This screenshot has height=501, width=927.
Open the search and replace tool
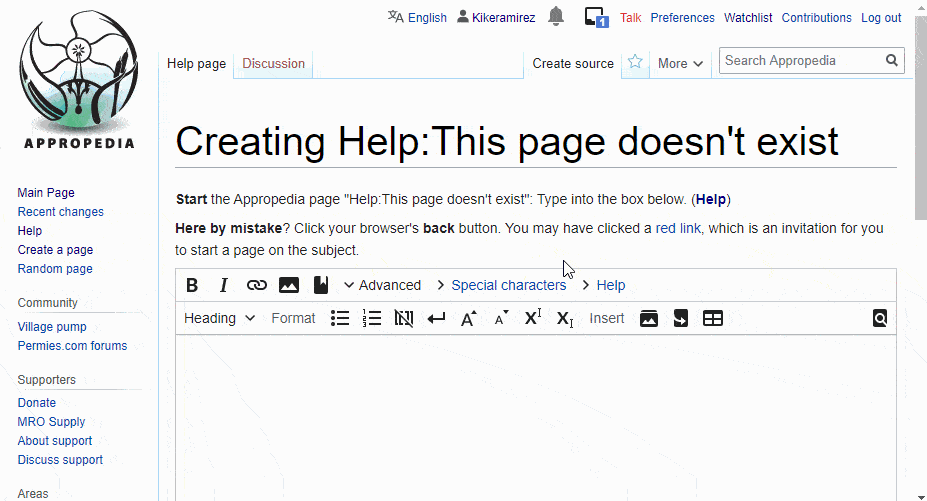coord(880,318)
